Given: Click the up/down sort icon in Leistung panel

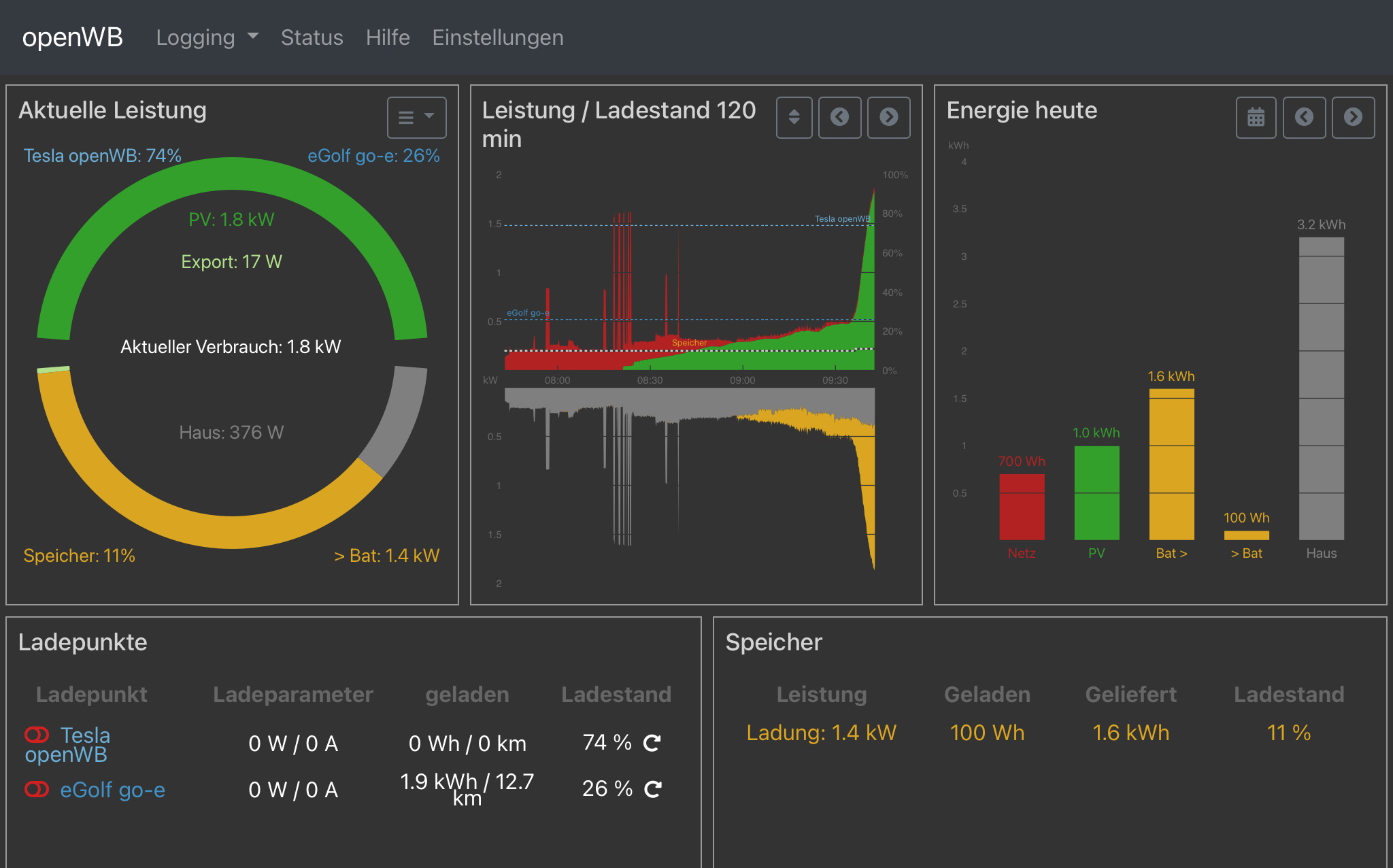Looking at the screenshot, I should 794,118.
